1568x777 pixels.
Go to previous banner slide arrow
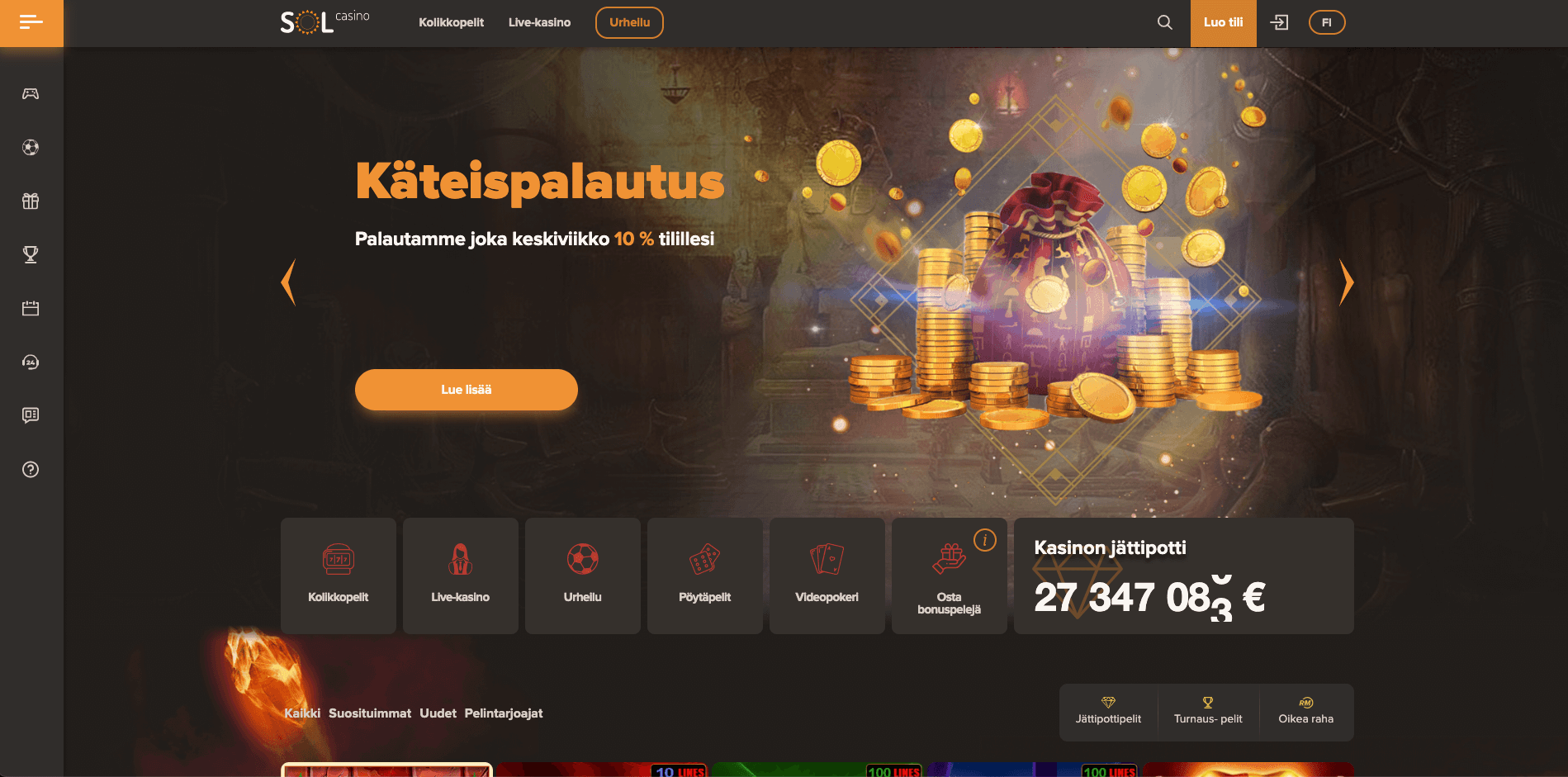tap(288, 282)
